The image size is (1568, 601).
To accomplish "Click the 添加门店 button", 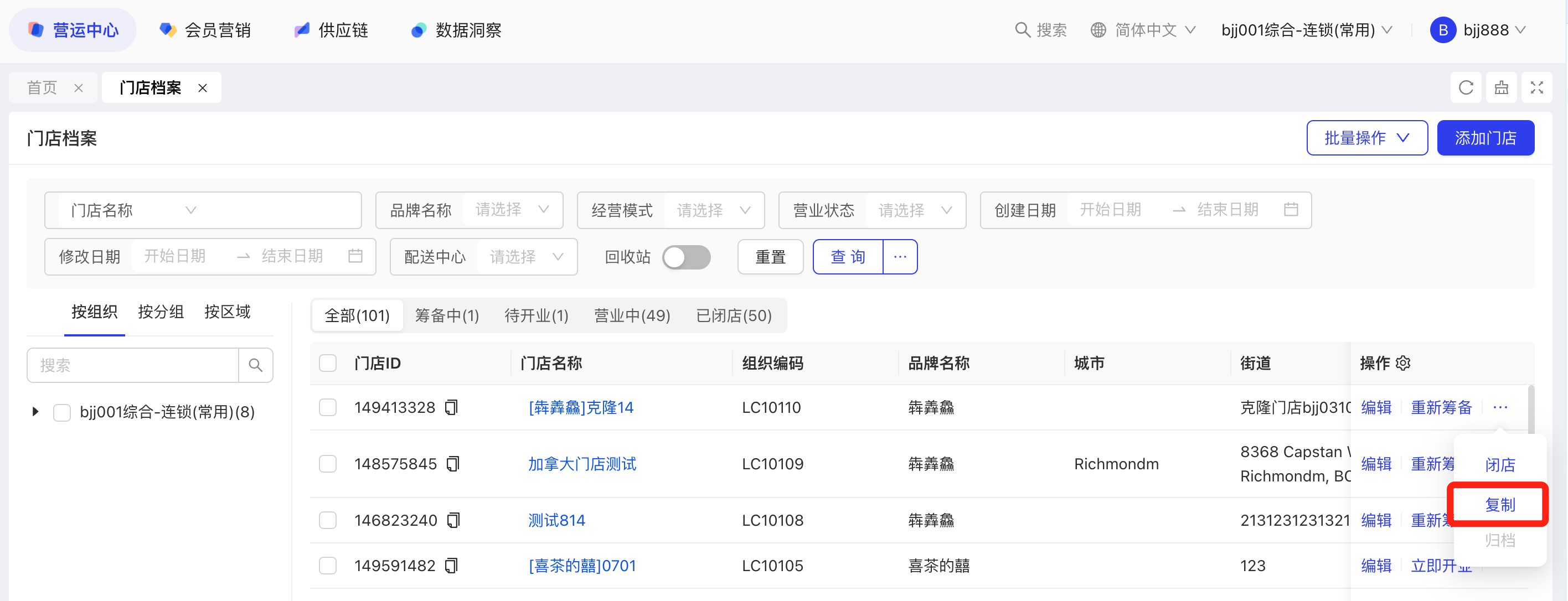I will coord(1484,138).
